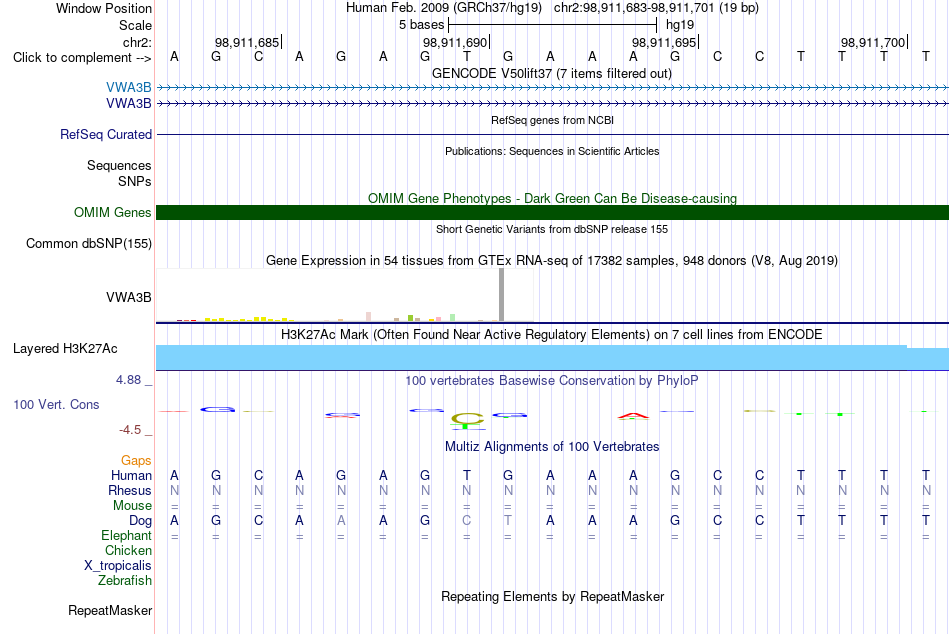This screenshot has height=634, width=950.
Task: Click position marker 98,911,695
Action: pos(665,42)
